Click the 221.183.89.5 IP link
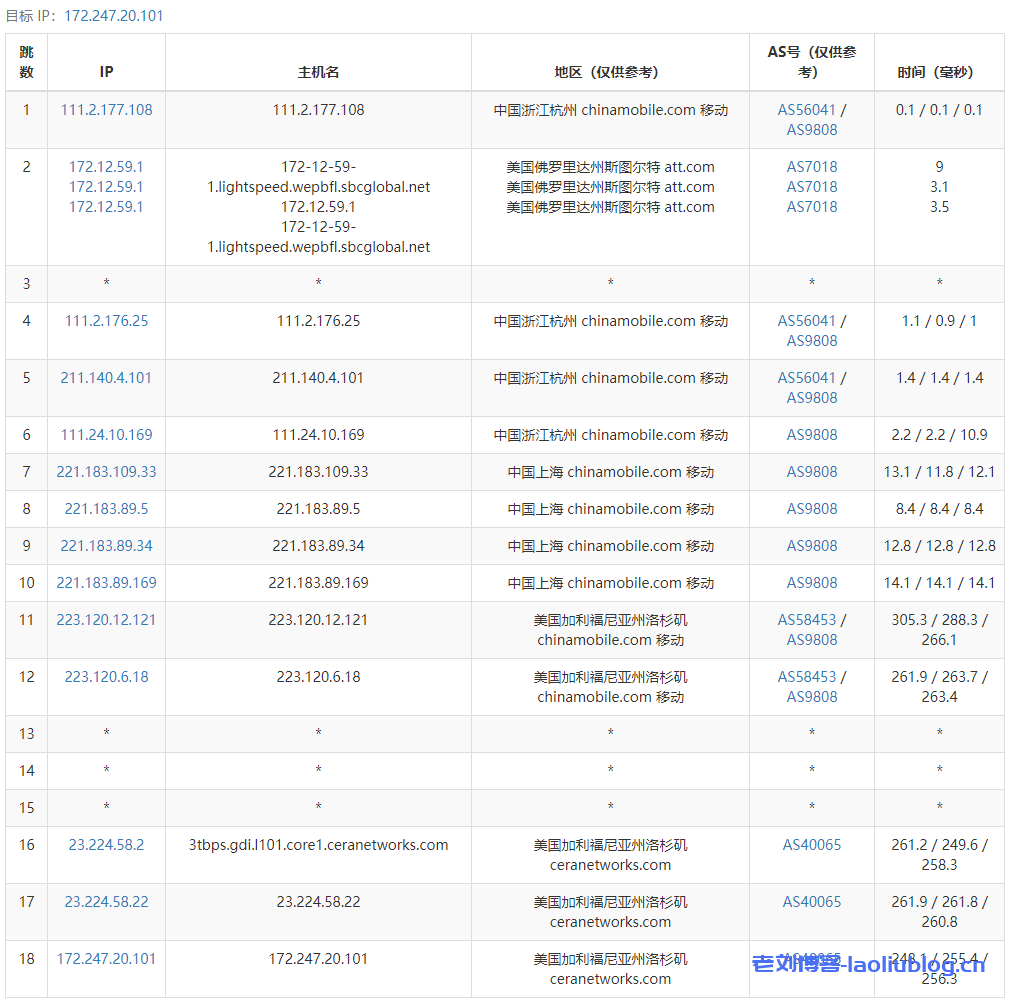 click(x=106, y=509)
